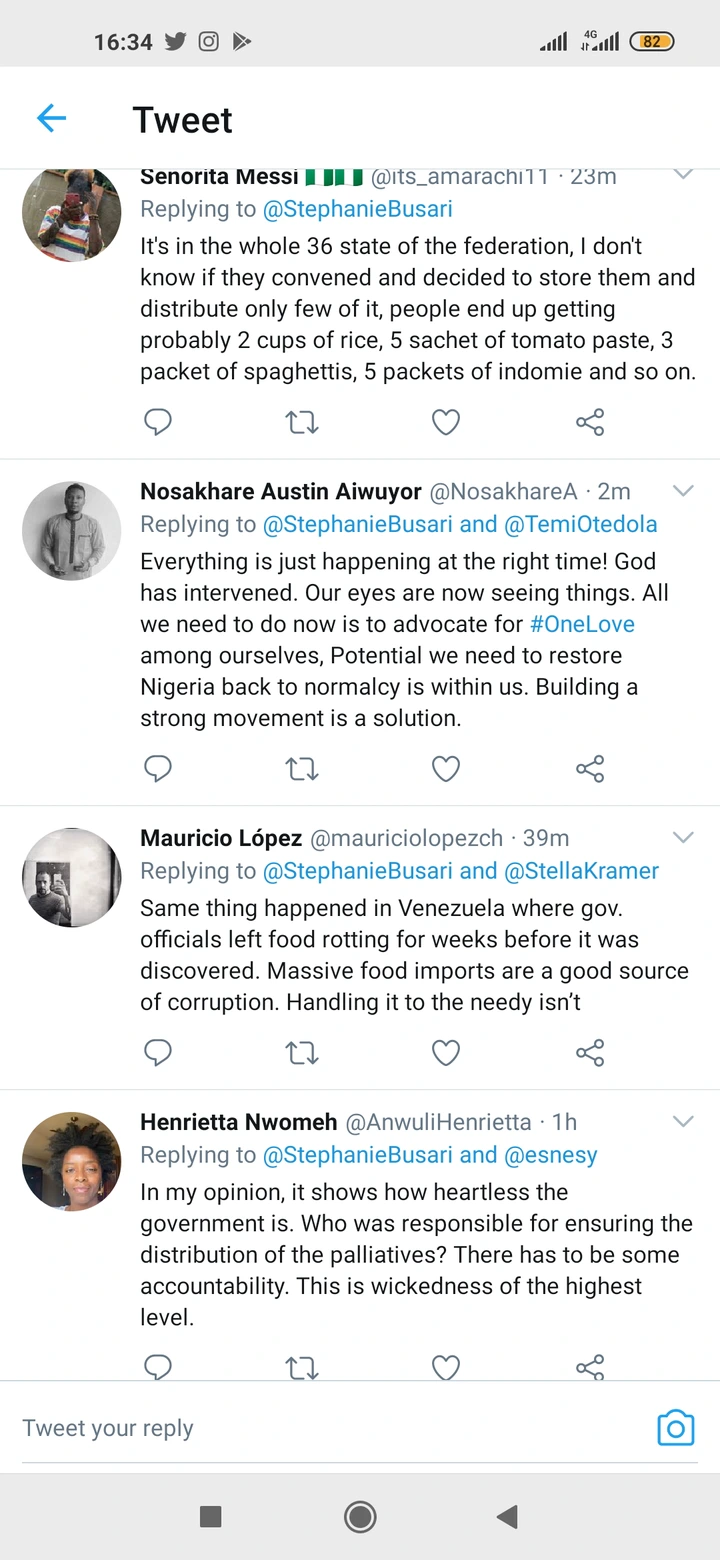Screen dimensions: 720x1560
Task: Expand the chevron menu on Mauricio López's tweet
Action: [683, 837]
